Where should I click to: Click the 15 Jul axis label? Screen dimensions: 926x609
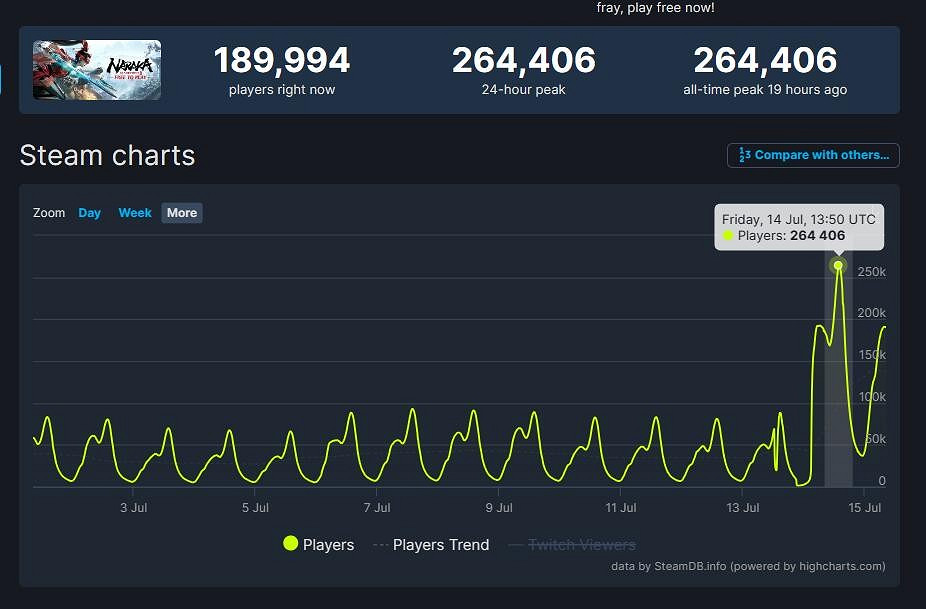pos(864,507)
